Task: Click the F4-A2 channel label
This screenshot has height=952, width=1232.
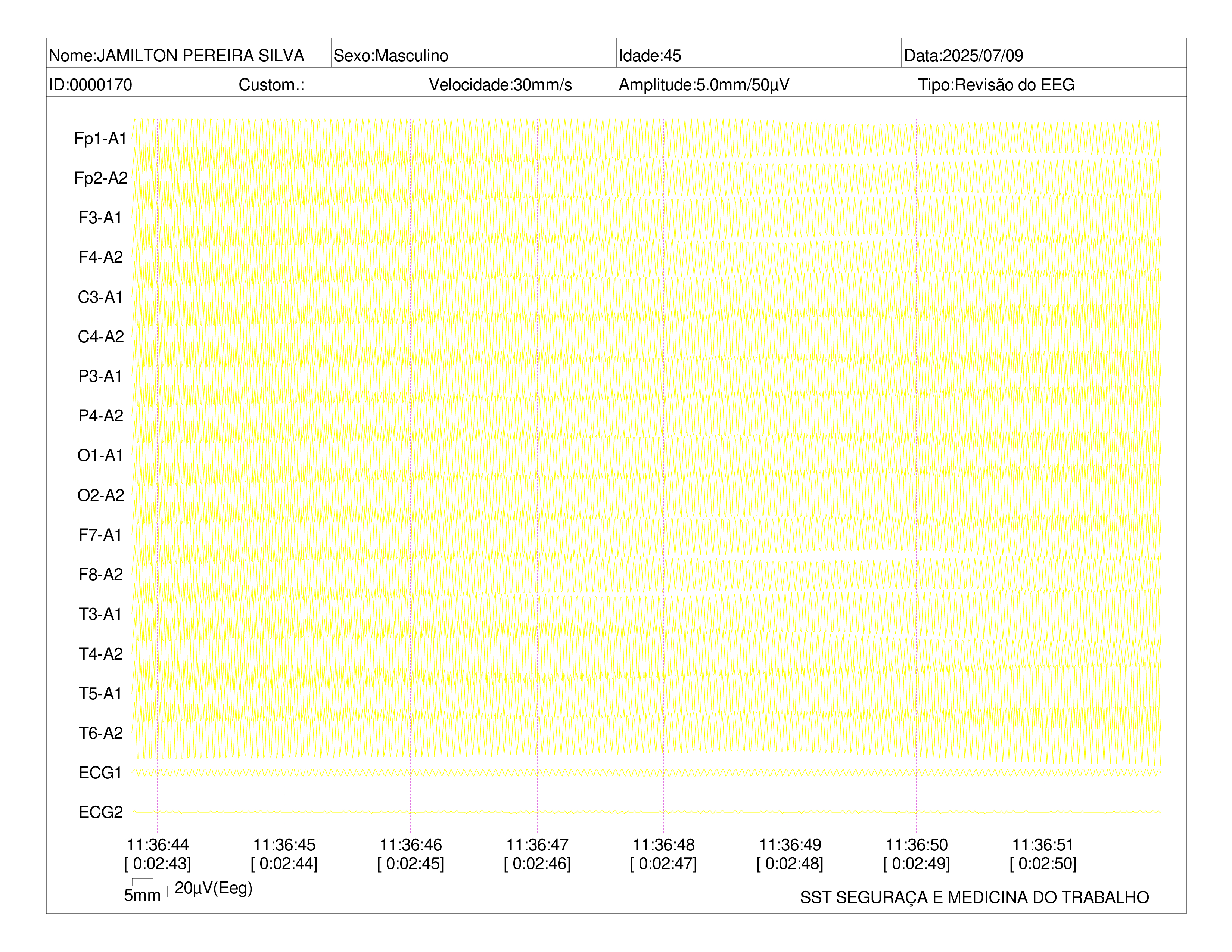Action: pos(101,257)
